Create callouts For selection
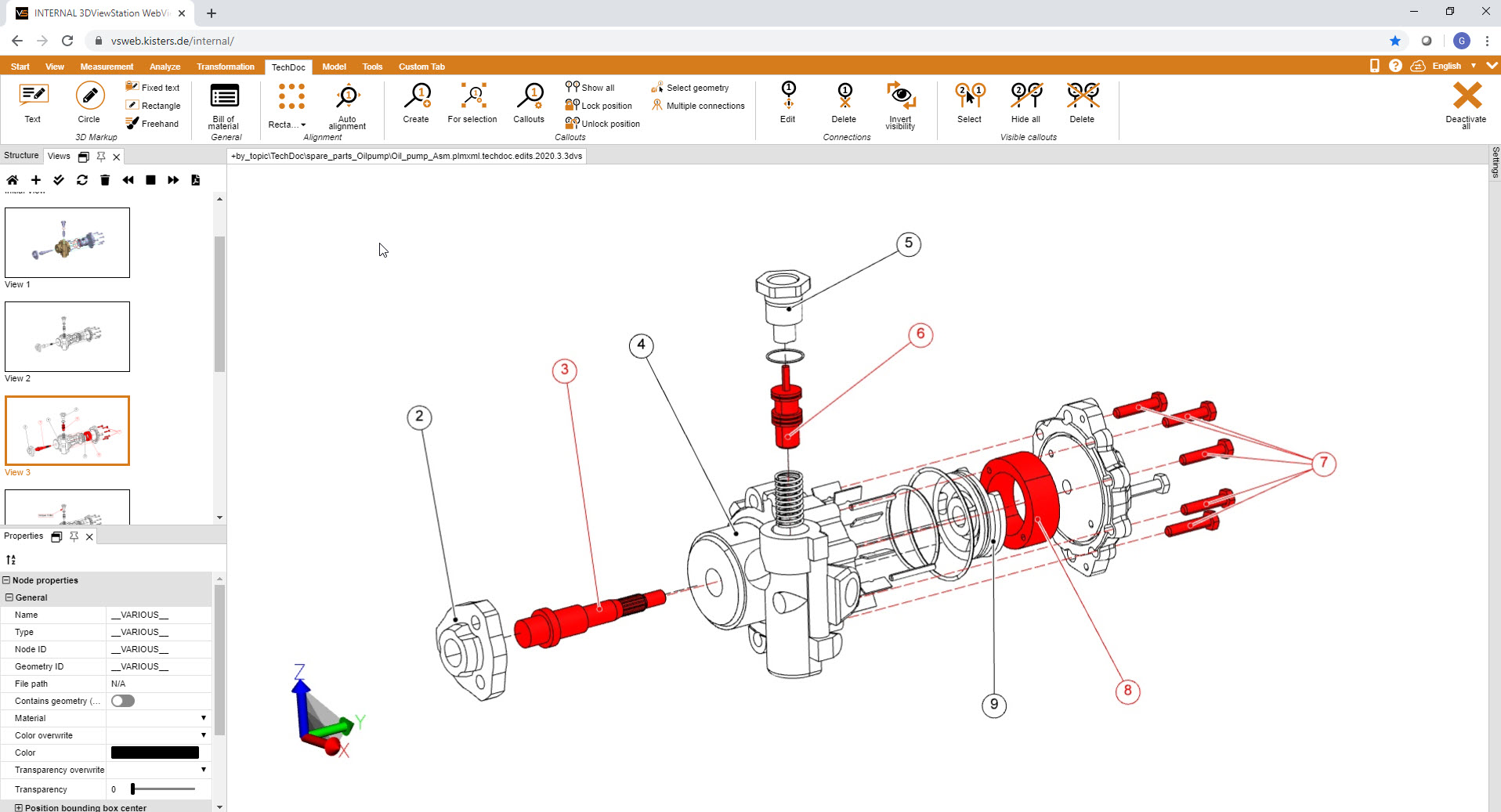Screen dimensions: 1501x812 click(x=472, y=103)
